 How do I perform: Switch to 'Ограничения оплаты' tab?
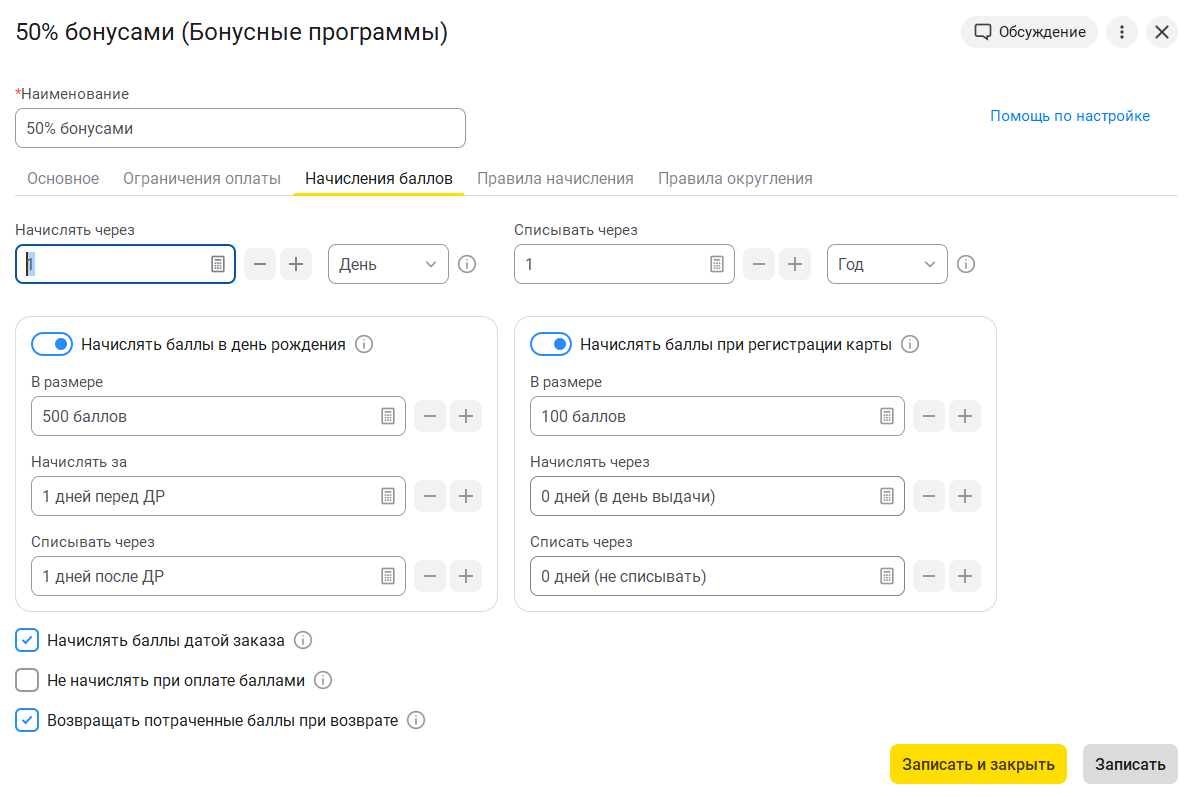point(202,178)
